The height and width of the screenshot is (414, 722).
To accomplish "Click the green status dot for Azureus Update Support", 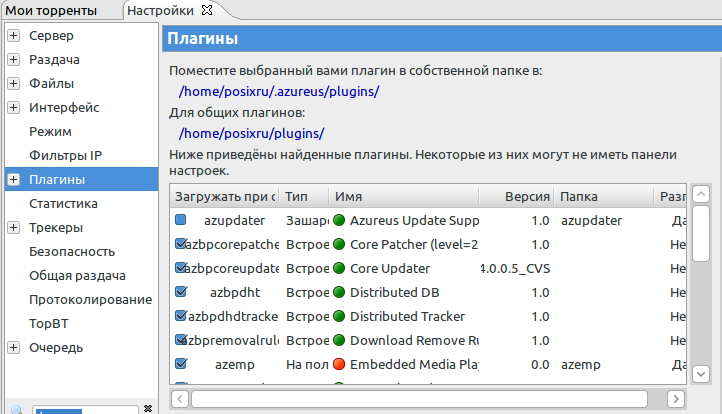I will pos(339,221).
